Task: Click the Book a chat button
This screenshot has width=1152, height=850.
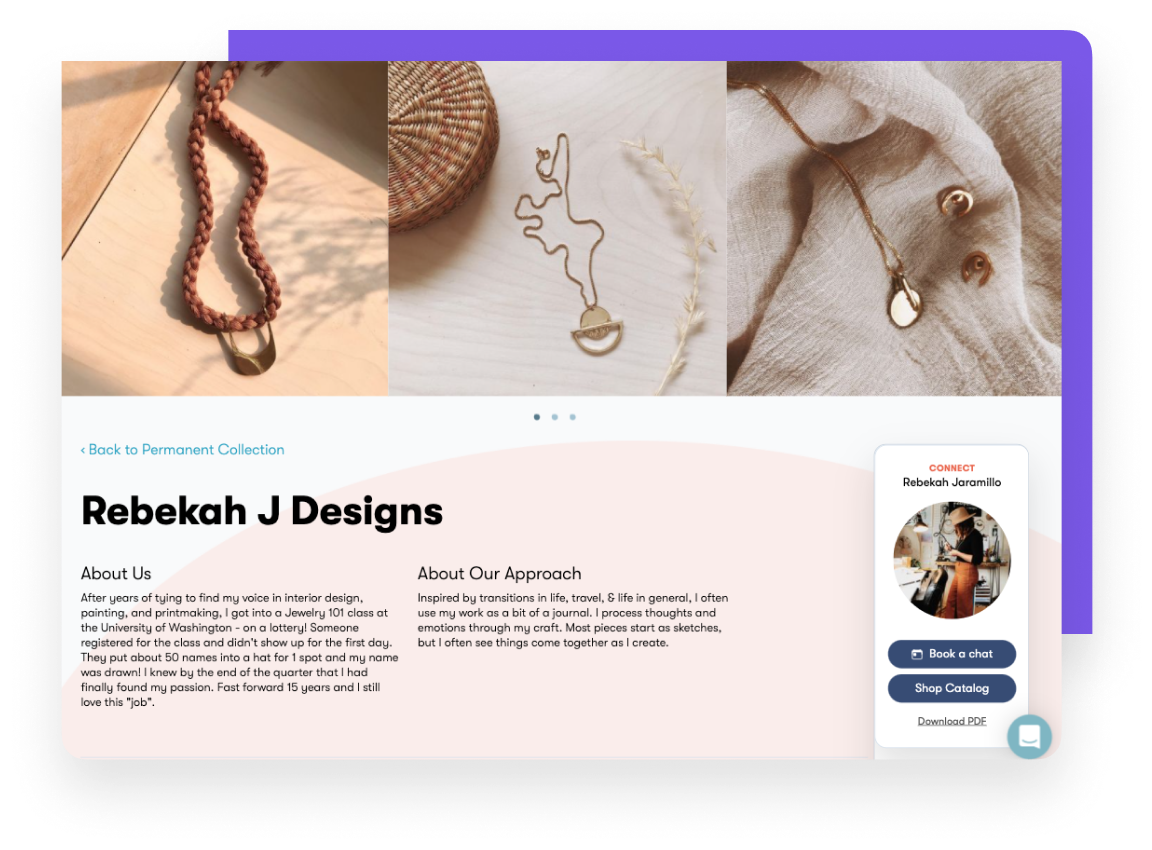Action: click(951, 654)
